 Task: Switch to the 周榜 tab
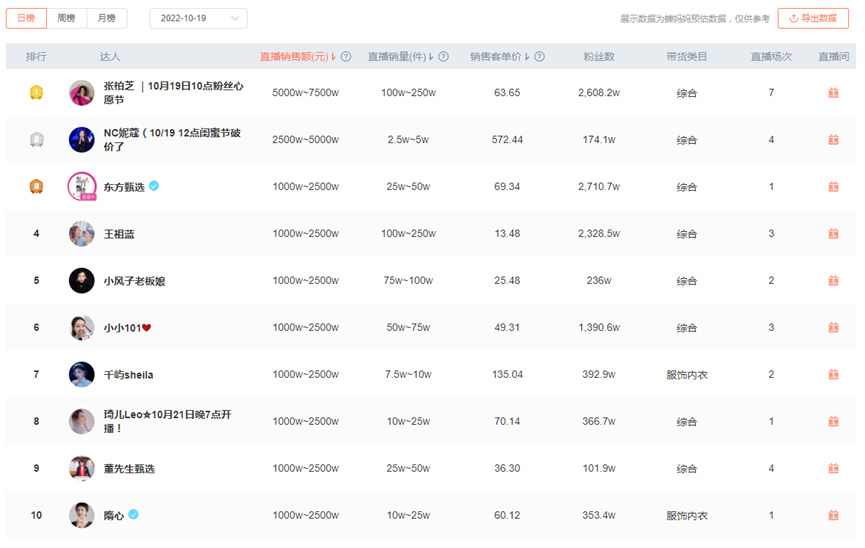coord(66,18)
